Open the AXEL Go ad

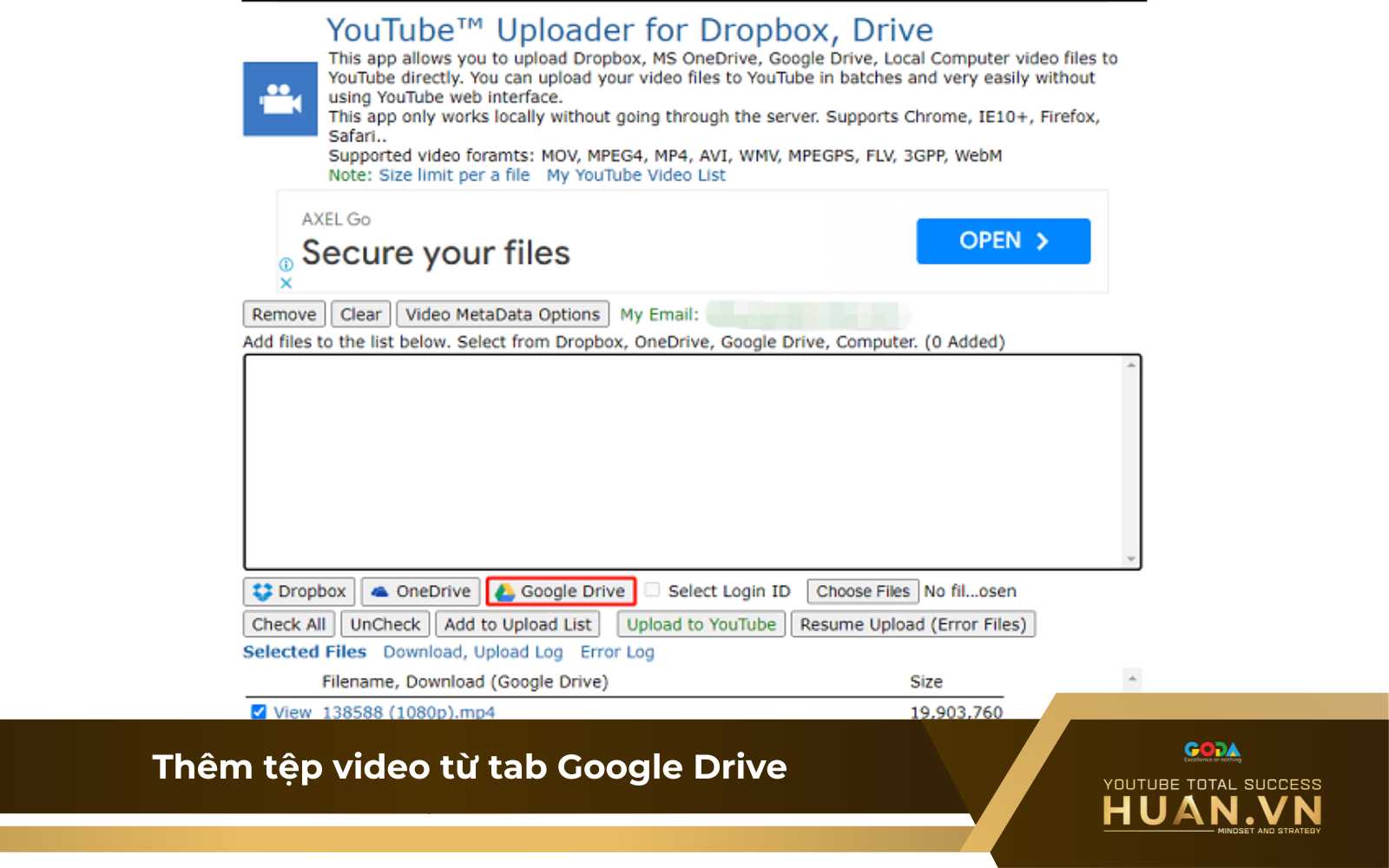point(1003,240)
